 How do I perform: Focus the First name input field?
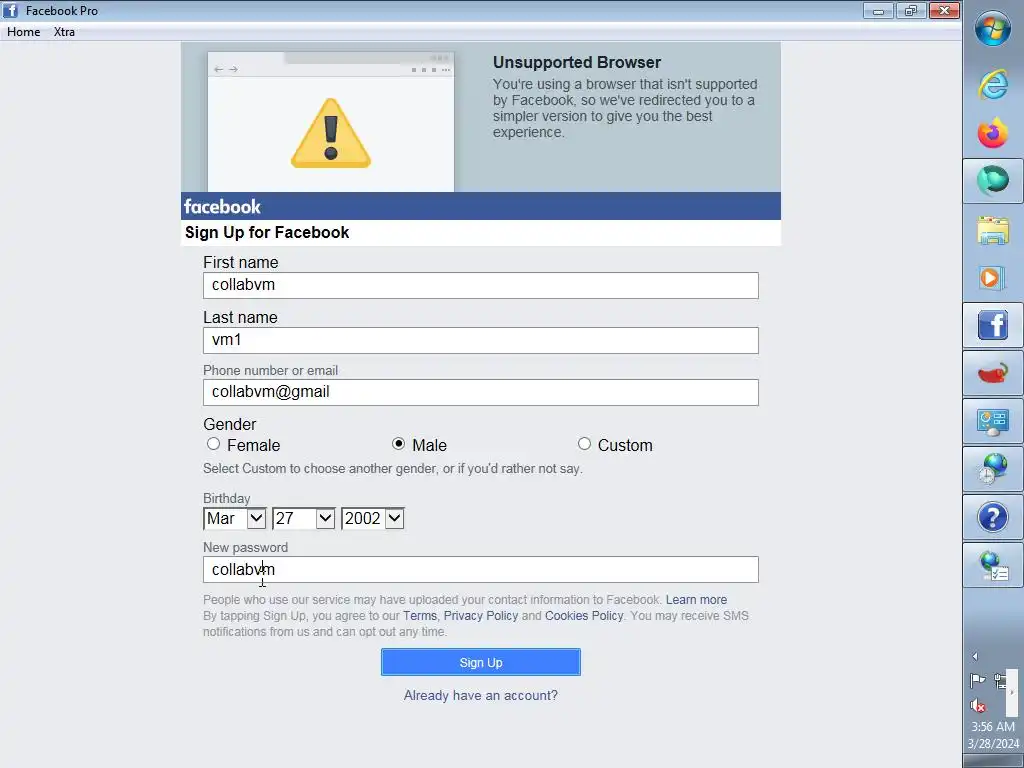coord(481,285)
